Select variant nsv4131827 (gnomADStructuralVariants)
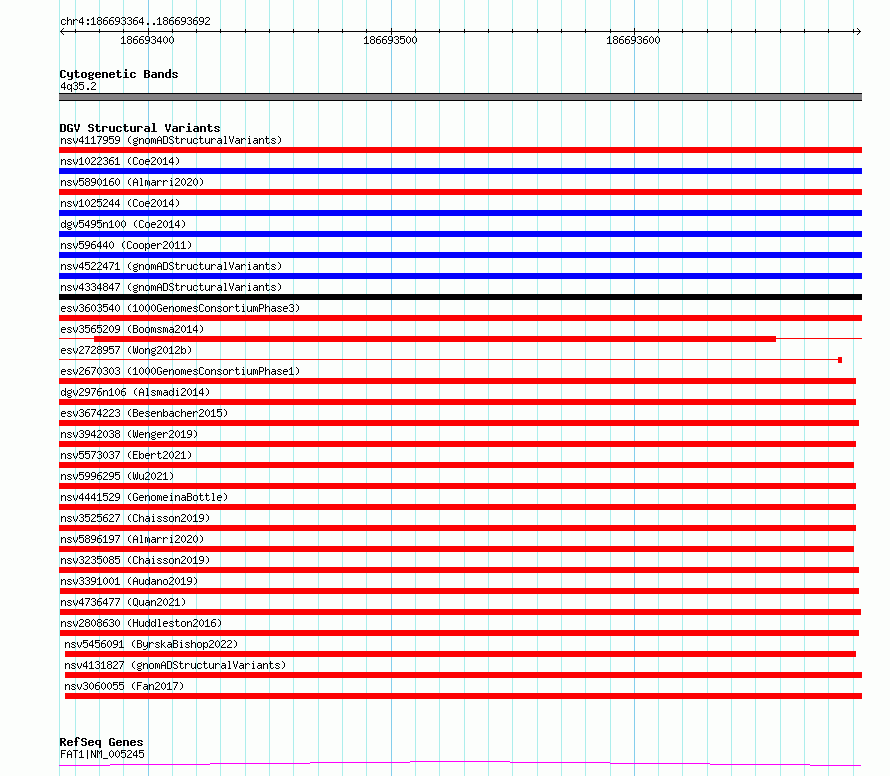Image resolution: width=890 pixels, height=776 pixels. click(x=175, y=665)
